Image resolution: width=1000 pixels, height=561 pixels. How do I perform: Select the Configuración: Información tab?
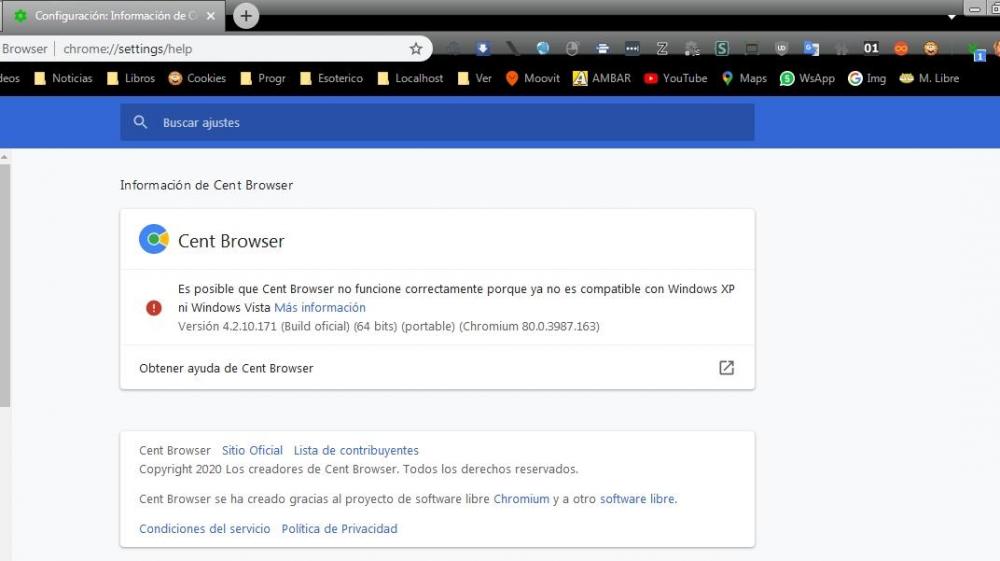(113, 16)
